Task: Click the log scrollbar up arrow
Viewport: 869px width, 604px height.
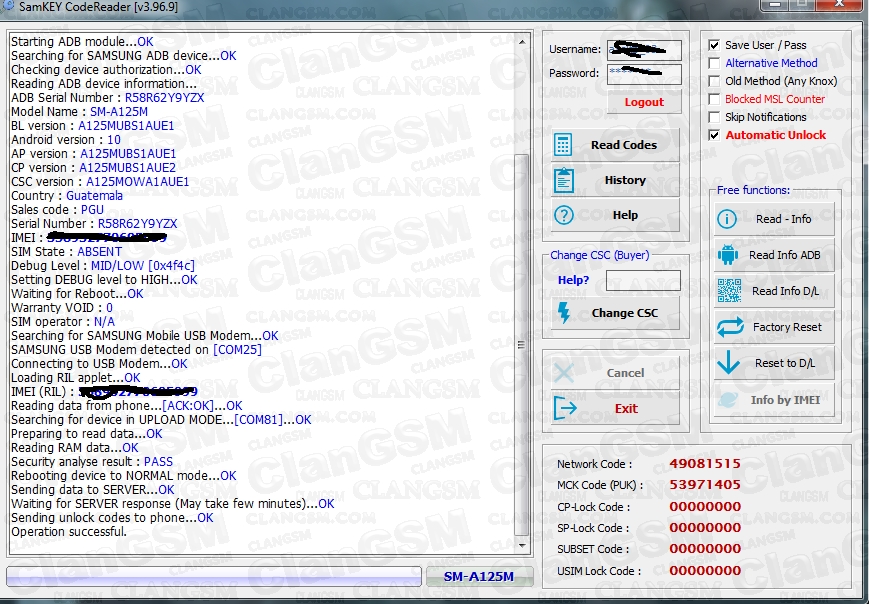Action: pos(522,42)
